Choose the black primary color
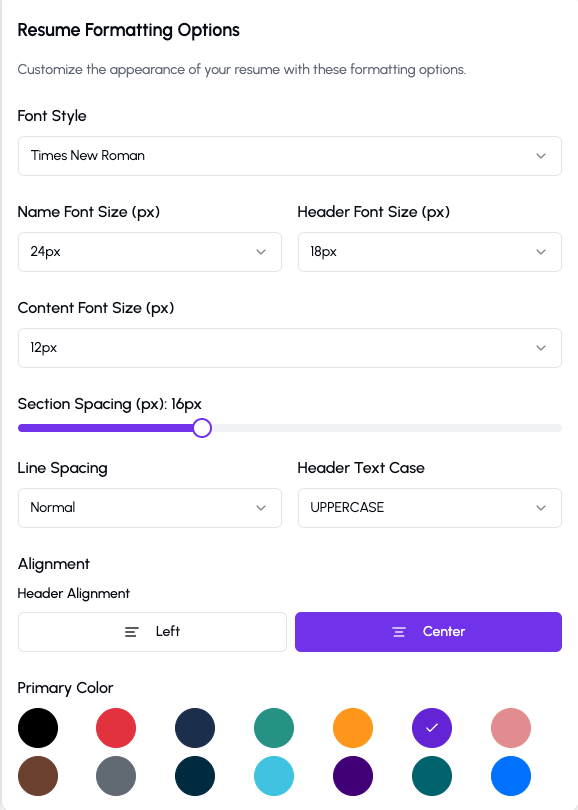This screenshot has height=810, width=578. pyautogui.click(x=38, y=728)
